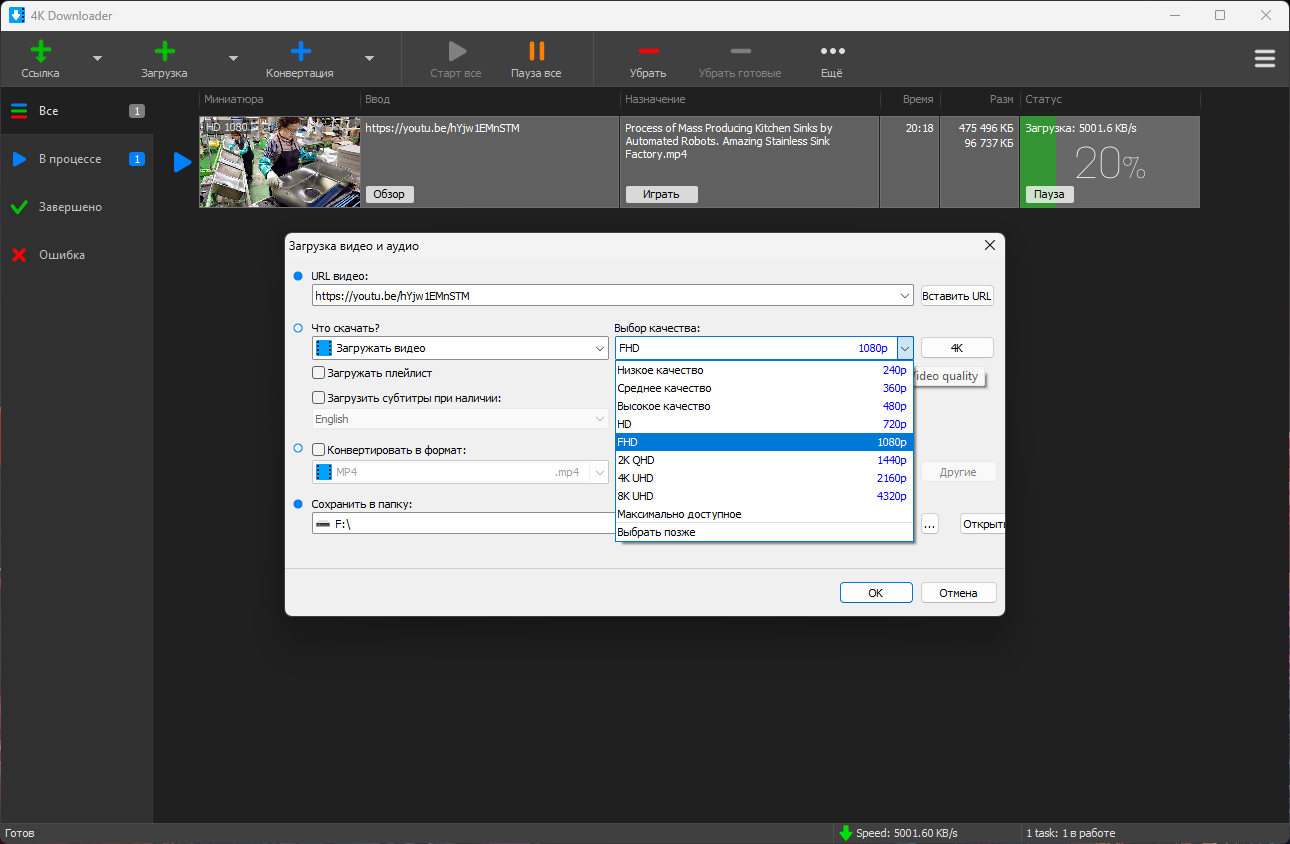Open the Ещё three-dots menu
Image resolution: width=1290 pixels, height=844 pixels.
[832, 51]
